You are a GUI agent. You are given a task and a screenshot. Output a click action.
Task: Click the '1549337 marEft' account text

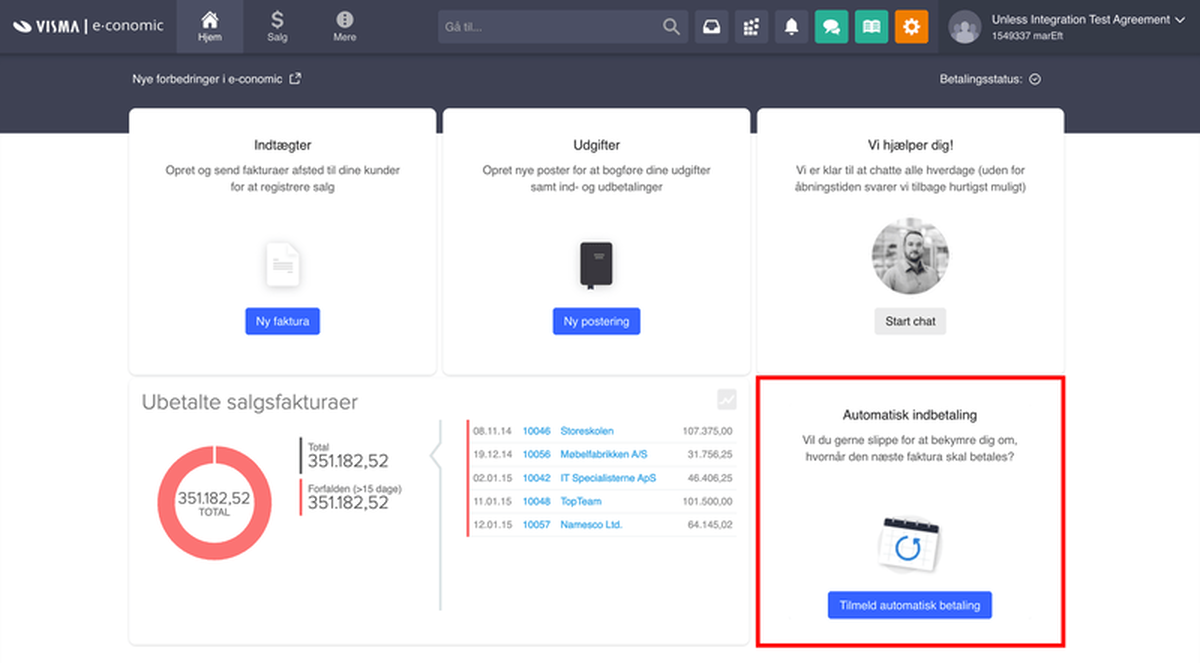[x=1028, y=36]
